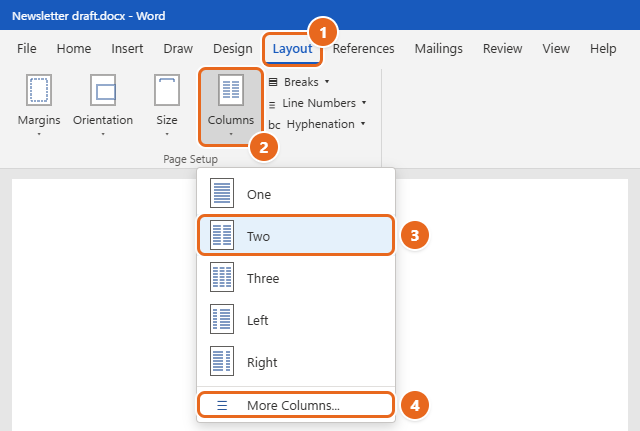This screenshot has height=431, width=640.
Task: Open the "More Columns..." label
Action: [293, 405]
